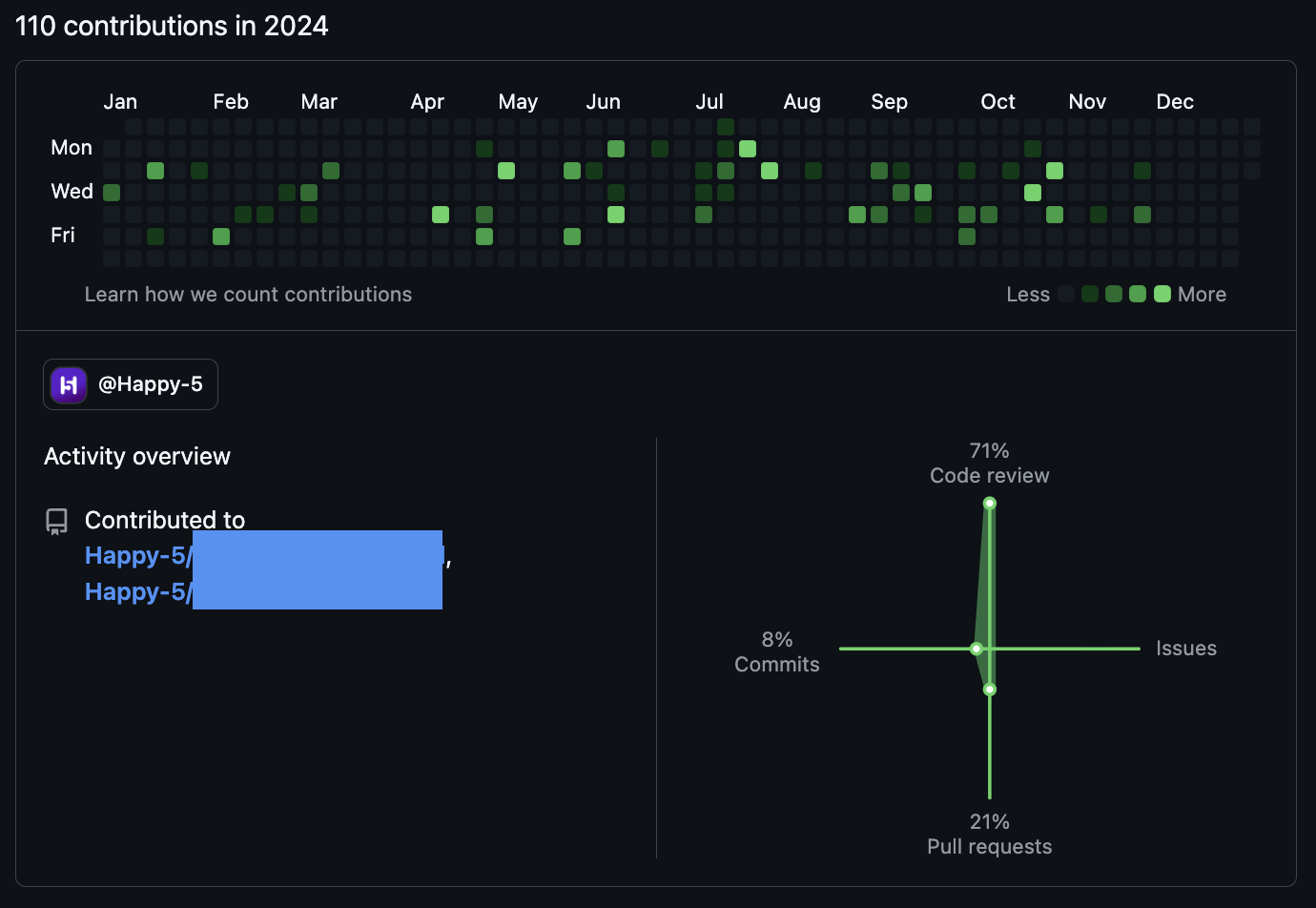
Task: Click the Jul month label
Action: (709, 101)
